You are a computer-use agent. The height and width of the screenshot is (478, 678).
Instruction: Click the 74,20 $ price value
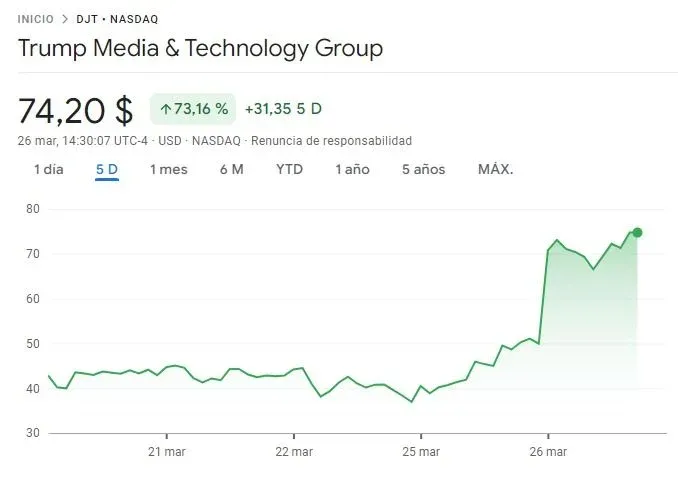[76, 109]
